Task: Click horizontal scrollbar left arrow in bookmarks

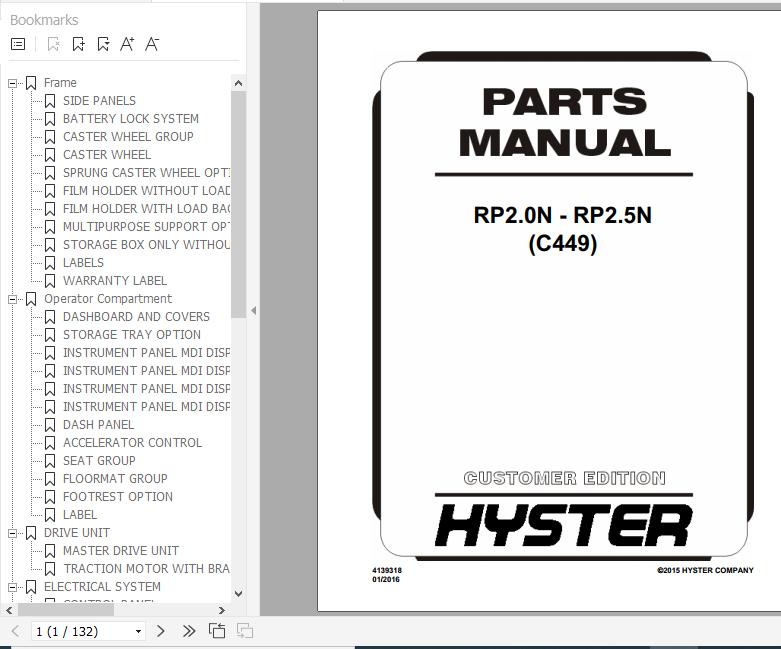Action: click(9, 610)
